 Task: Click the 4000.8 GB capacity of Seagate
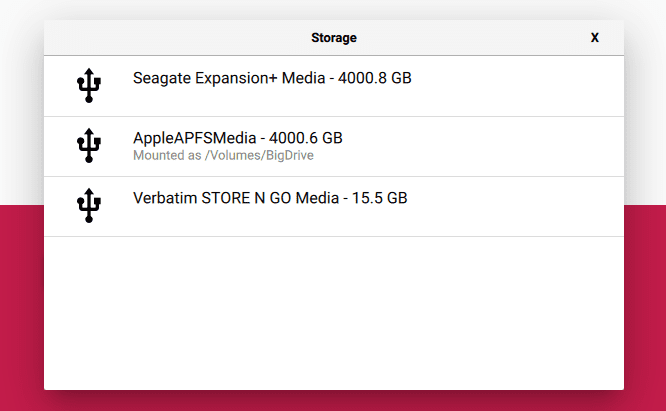pos(375,78)
